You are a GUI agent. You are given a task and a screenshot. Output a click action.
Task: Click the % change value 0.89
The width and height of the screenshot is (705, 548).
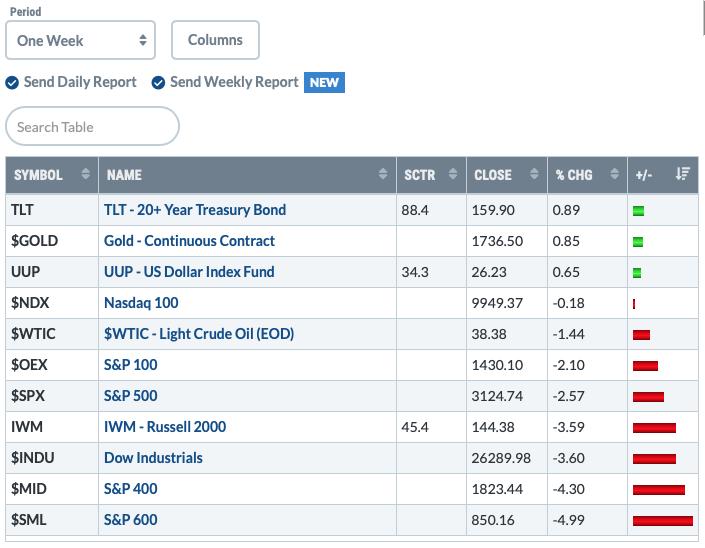[566, 210]
